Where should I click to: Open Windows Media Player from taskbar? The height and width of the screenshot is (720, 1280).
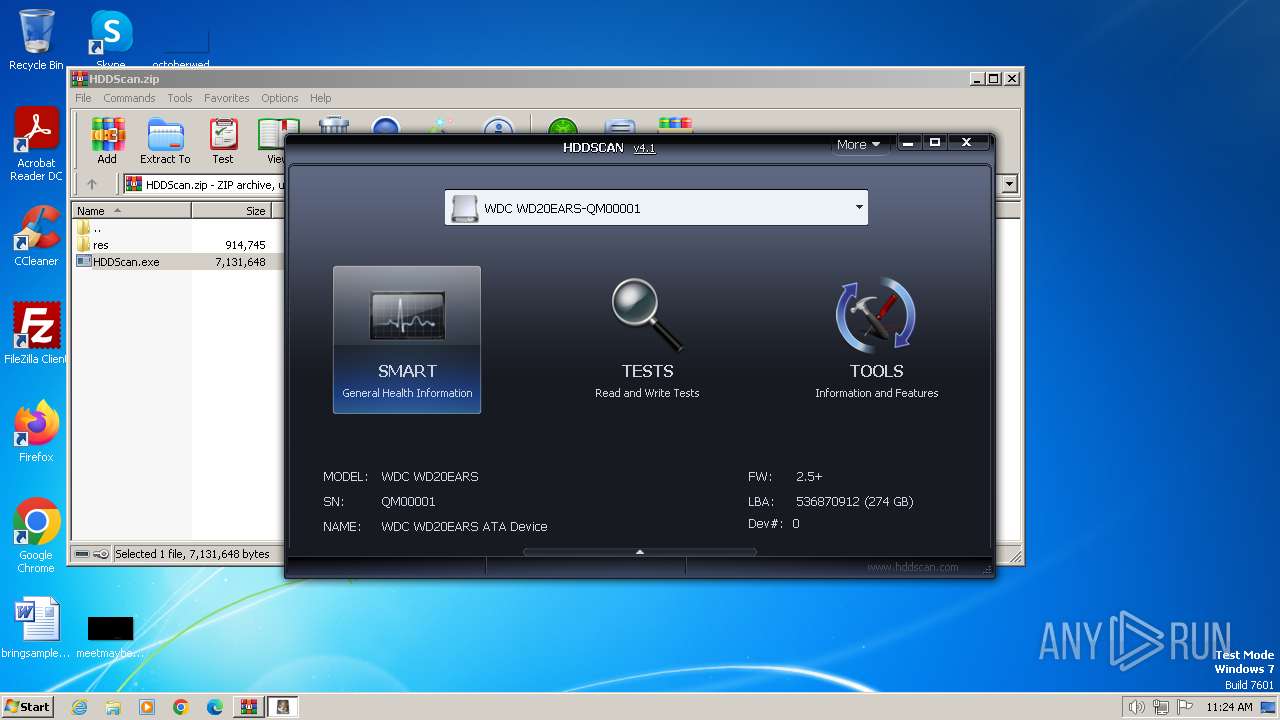147,707
